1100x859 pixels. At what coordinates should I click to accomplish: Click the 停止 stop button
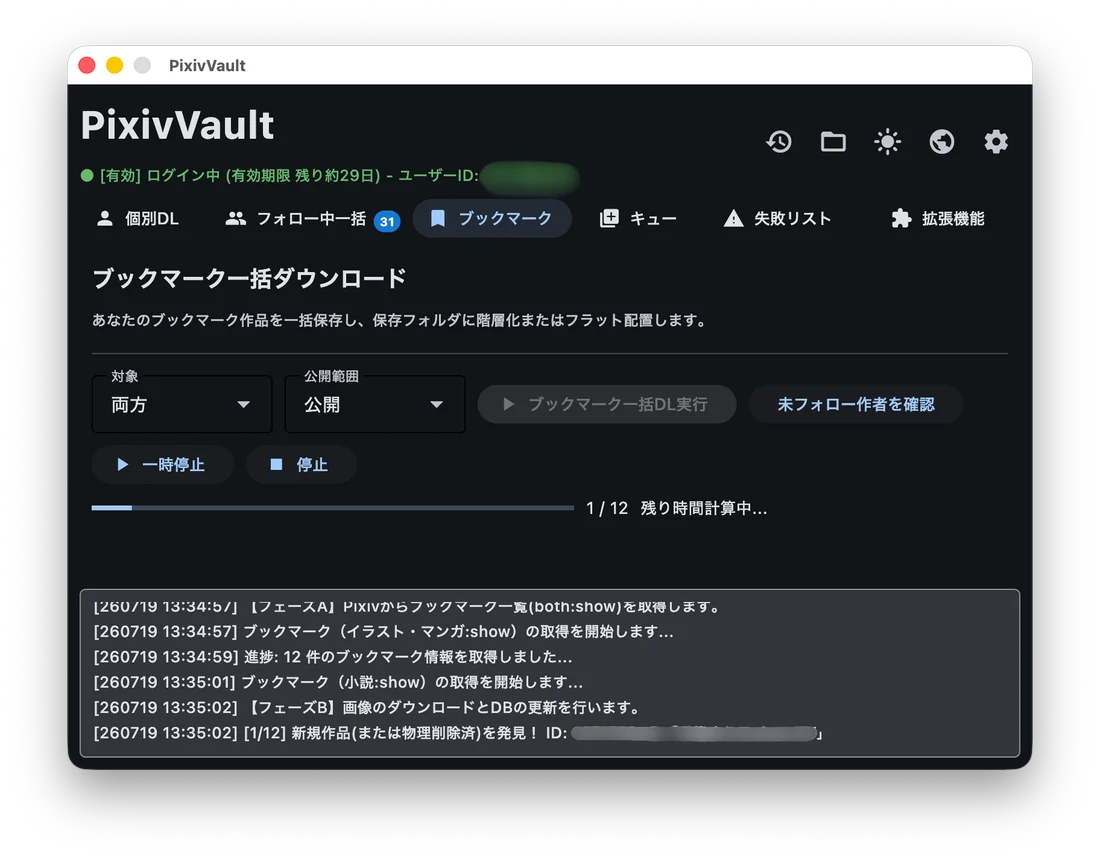click(301, 465)
